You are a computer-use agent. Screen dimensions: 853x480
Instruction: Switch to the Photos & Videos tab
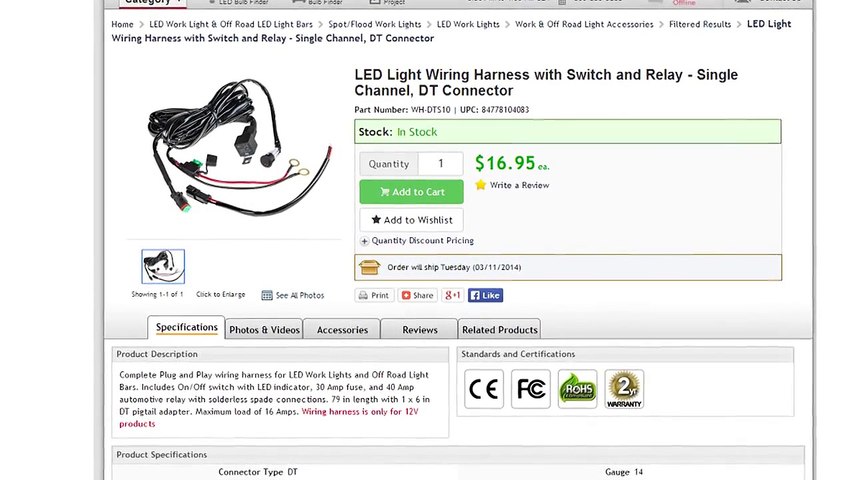click(264, 330)
